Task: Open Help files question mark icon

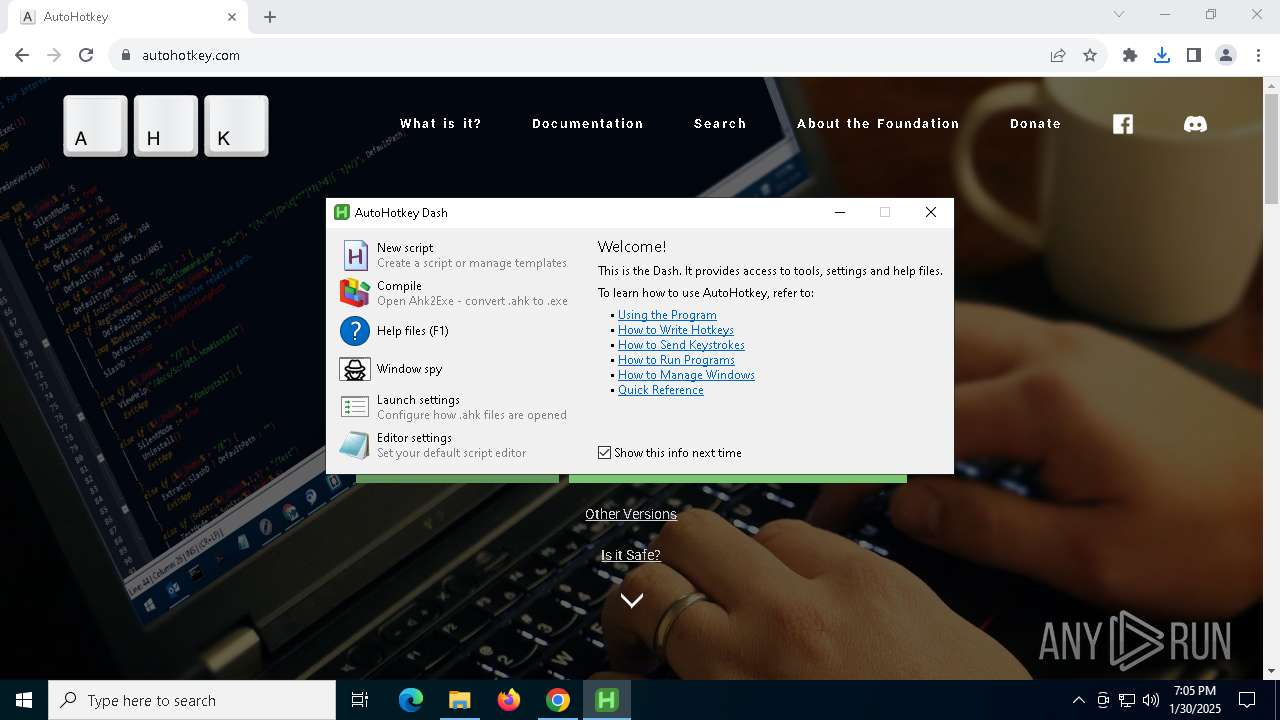Action: point(355,331)
